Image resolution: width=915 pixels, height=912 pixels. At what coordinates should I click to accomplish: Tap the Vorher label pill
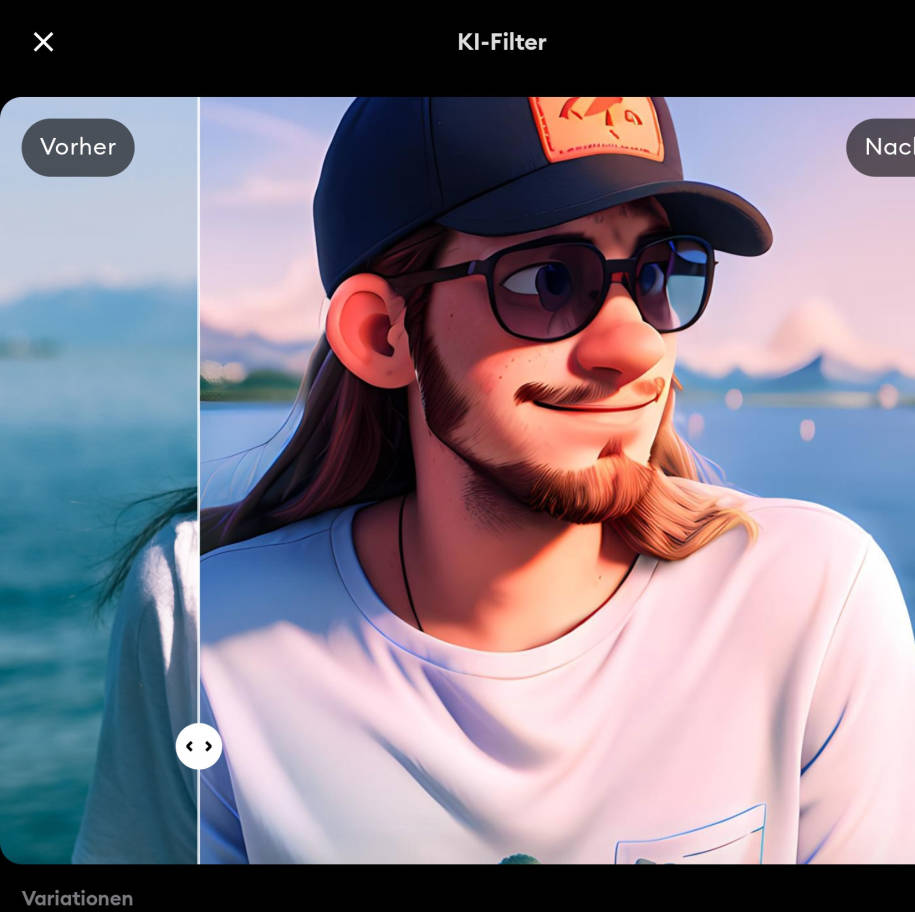[x=78, y=147]
